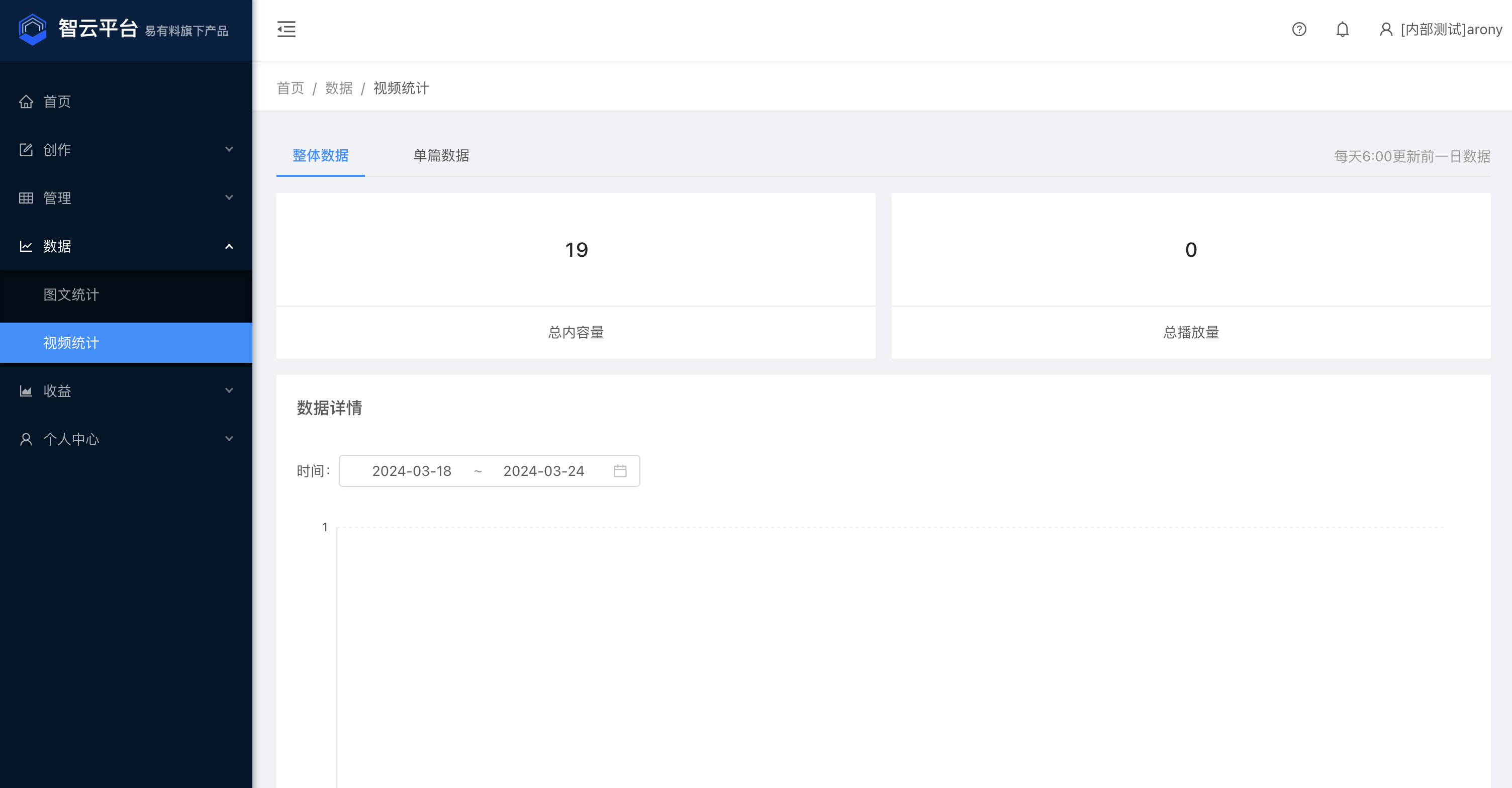The width and height of the screenshot is (1512, 788).
Task: Click the line chart icon beside 数据
Action: (26, 246)
